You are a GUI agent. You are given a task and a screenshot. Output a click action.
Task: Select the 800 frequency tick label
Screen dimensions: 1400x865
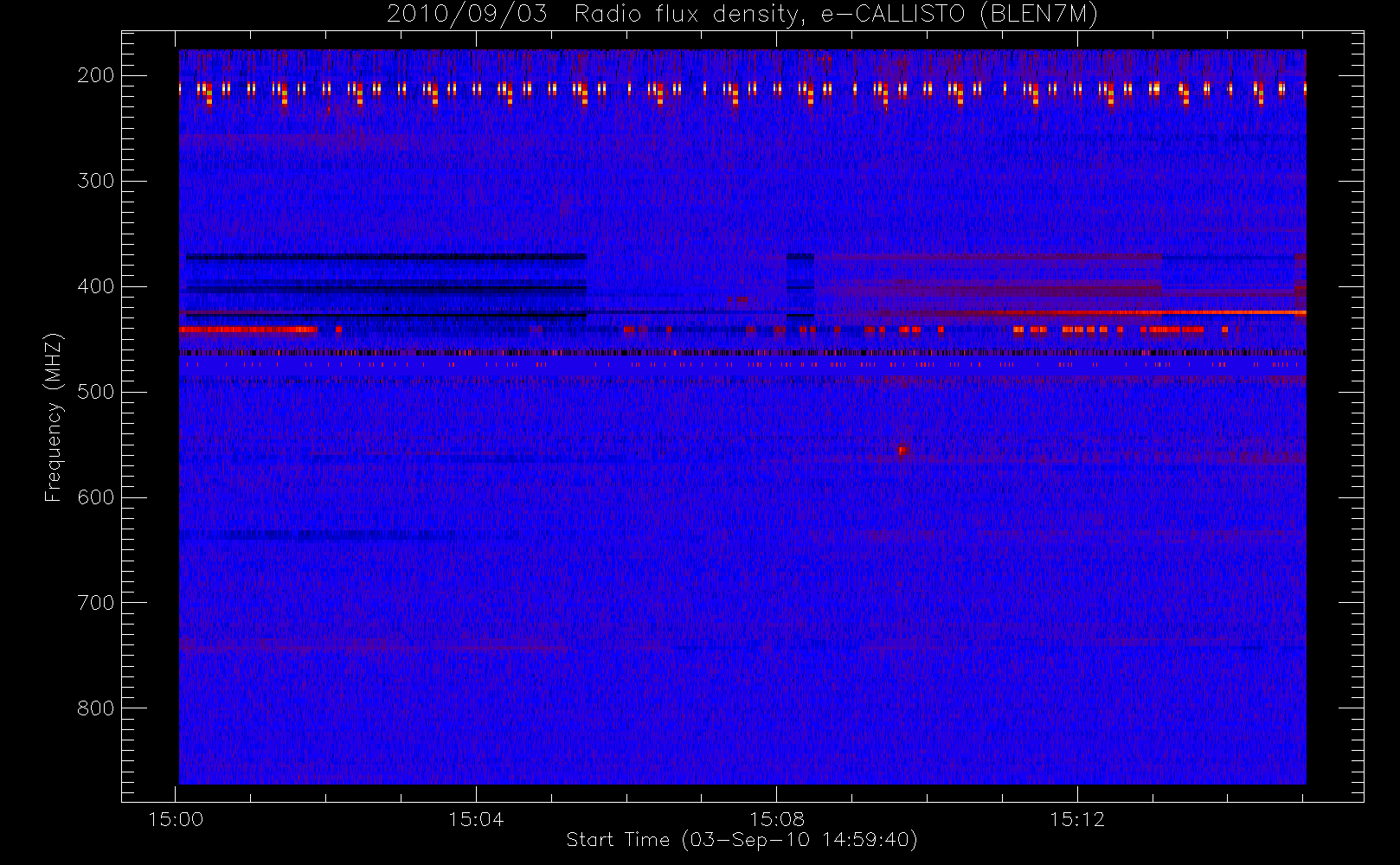[x=95, y=708]
